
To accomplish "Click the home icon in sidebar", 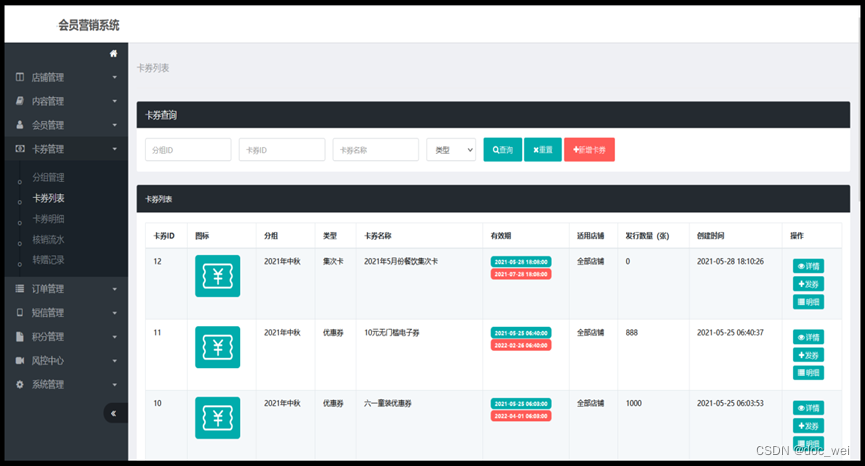I will click(x=113, y=53).
